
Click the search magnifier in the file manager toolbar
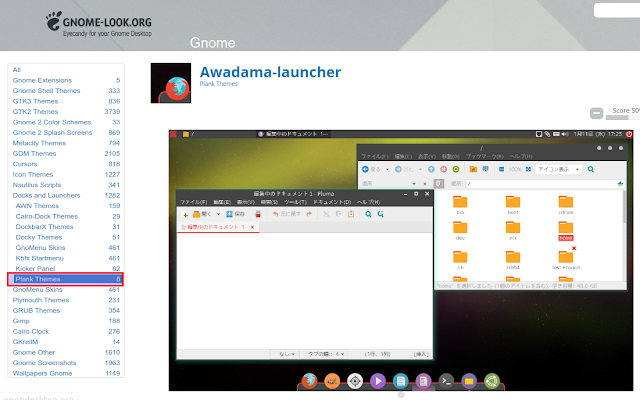click(591, 169)
